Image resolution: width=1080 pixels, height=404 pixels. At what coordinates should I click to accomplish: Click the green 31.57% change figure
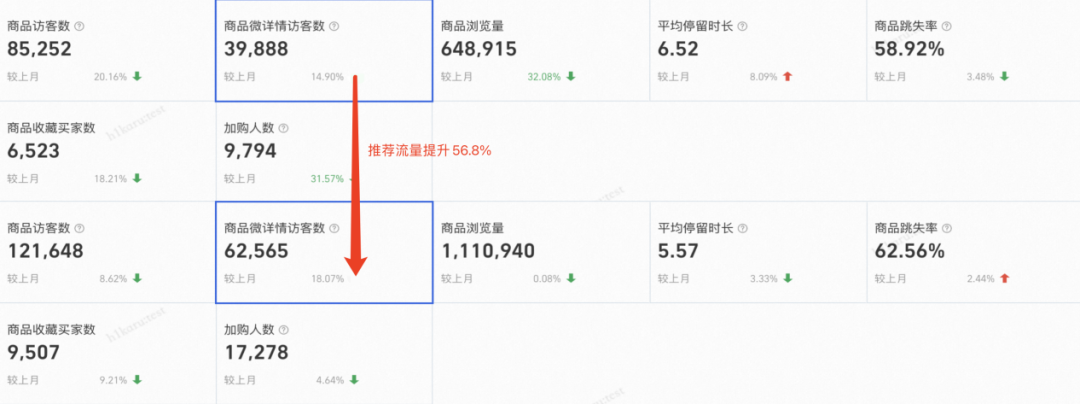(x=327, y=178)
